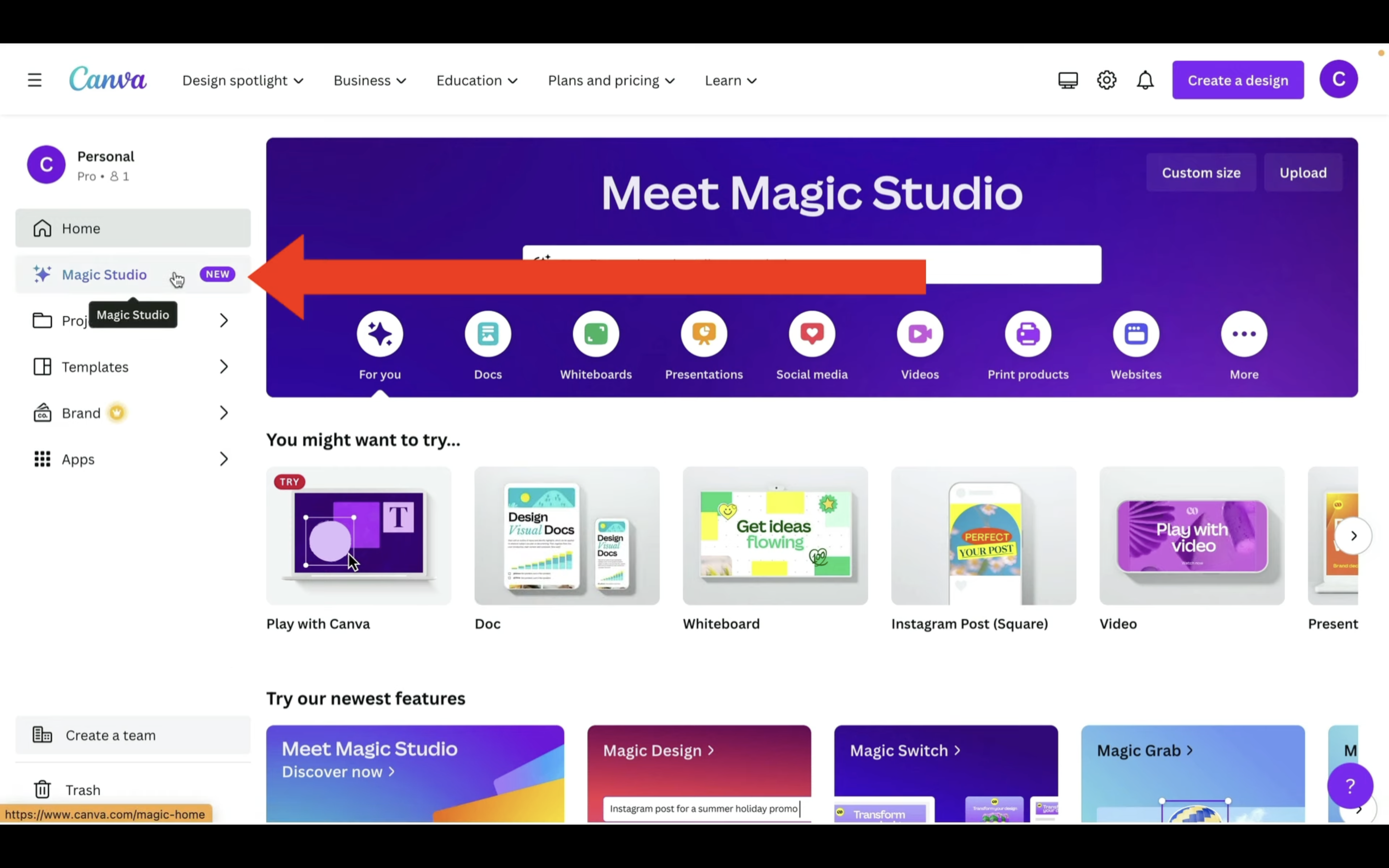1389x868 pixels.
Task: Click the Create a design button
Action: coord(1238,80)
